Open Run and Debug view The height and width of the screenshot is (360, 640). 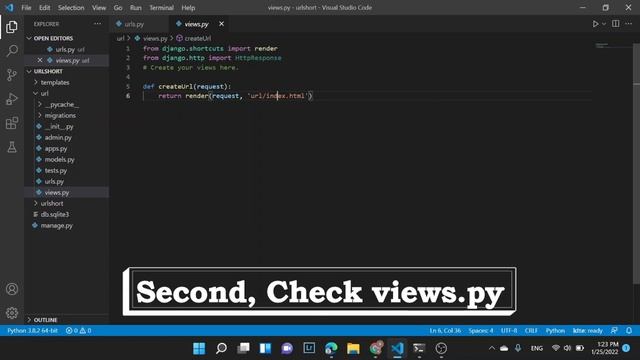12,99
